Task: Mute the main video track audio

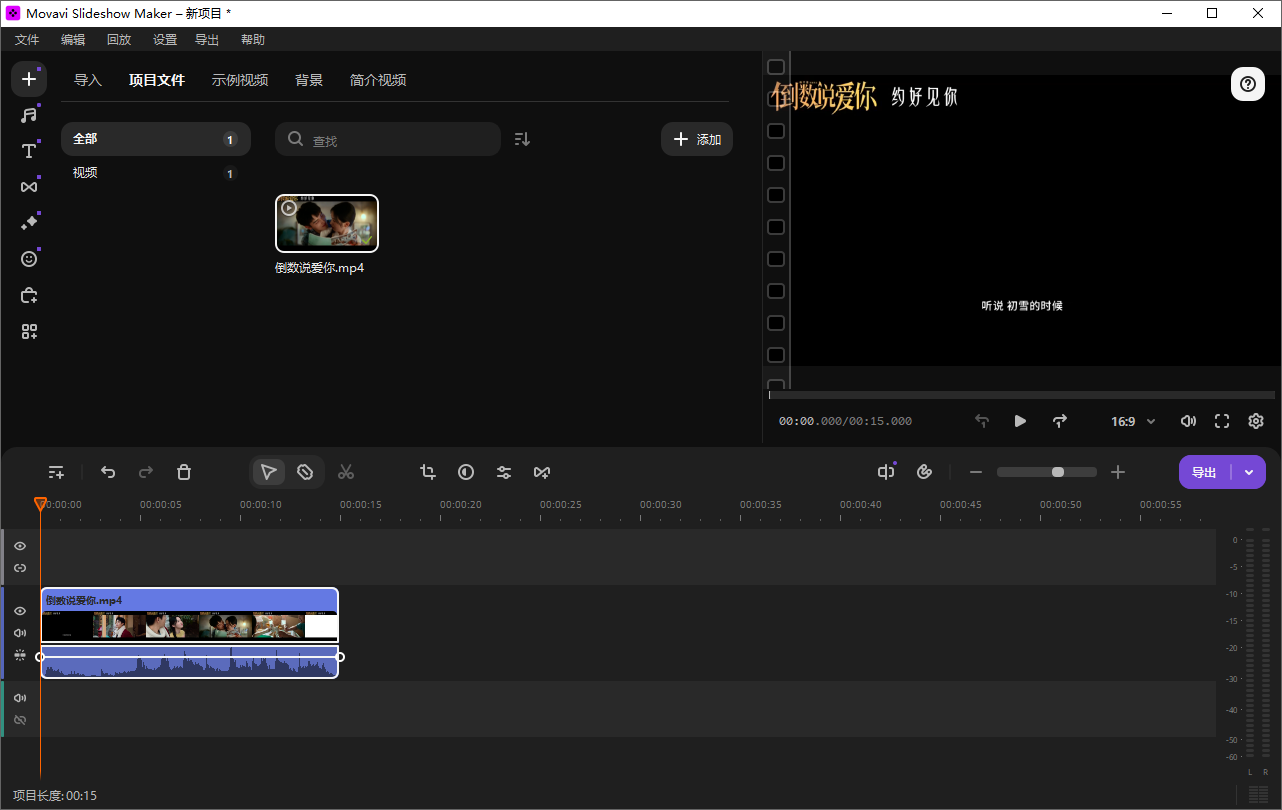Action: 20,632
